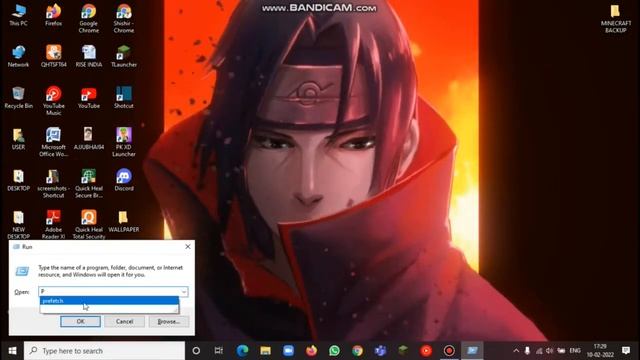
Task: Switch the ENG input language indicator
Action: pos(575,351)
